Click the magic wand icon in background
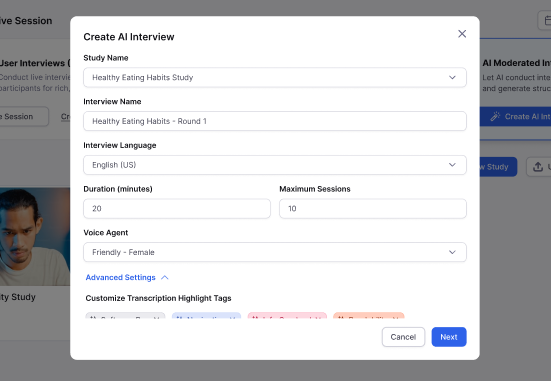551x381 pixels. [495, 116]
